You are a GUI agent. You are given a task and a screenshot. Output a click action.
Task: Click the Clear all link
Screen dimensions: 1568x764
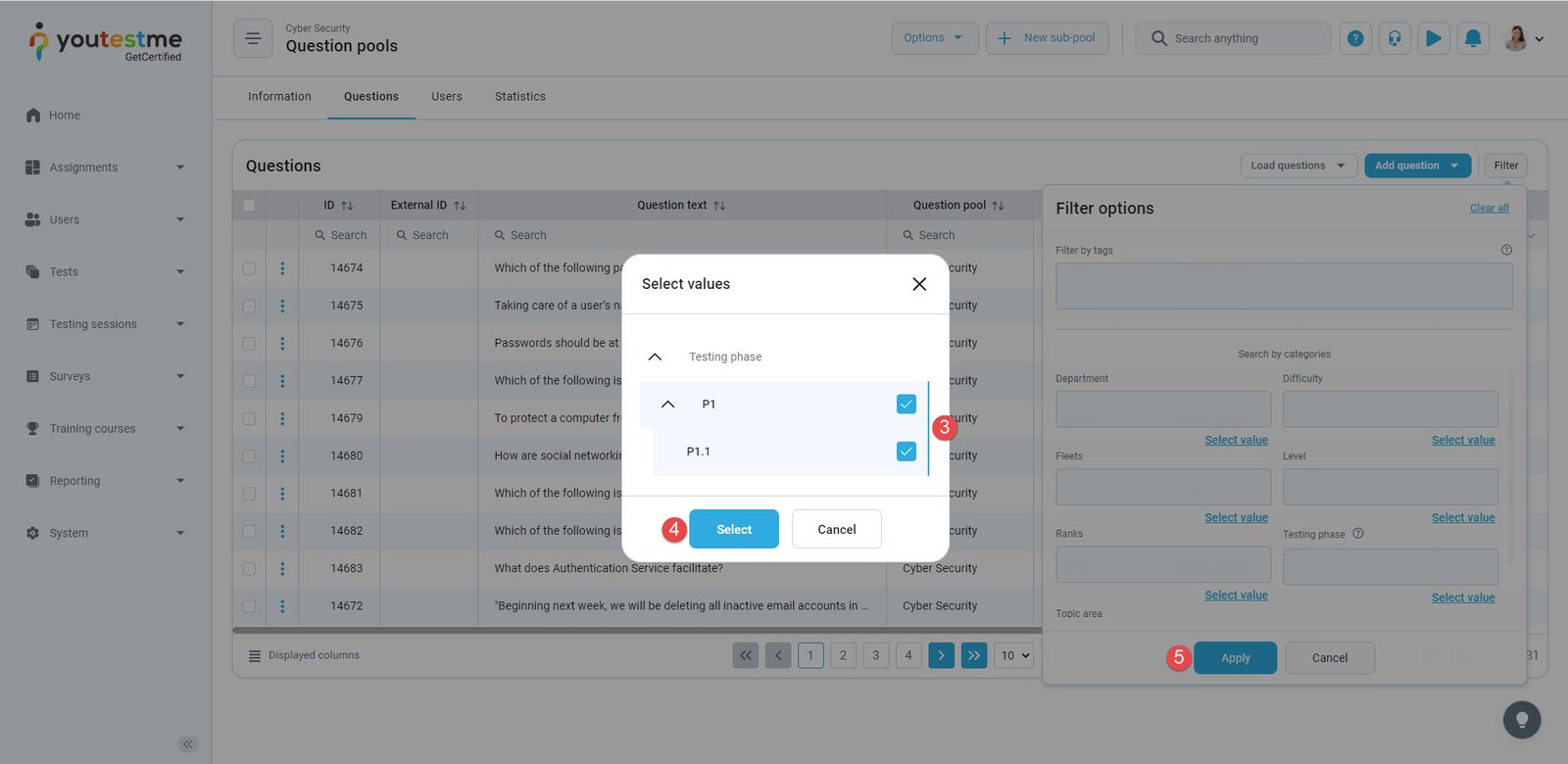click(x=1489, y=209)
